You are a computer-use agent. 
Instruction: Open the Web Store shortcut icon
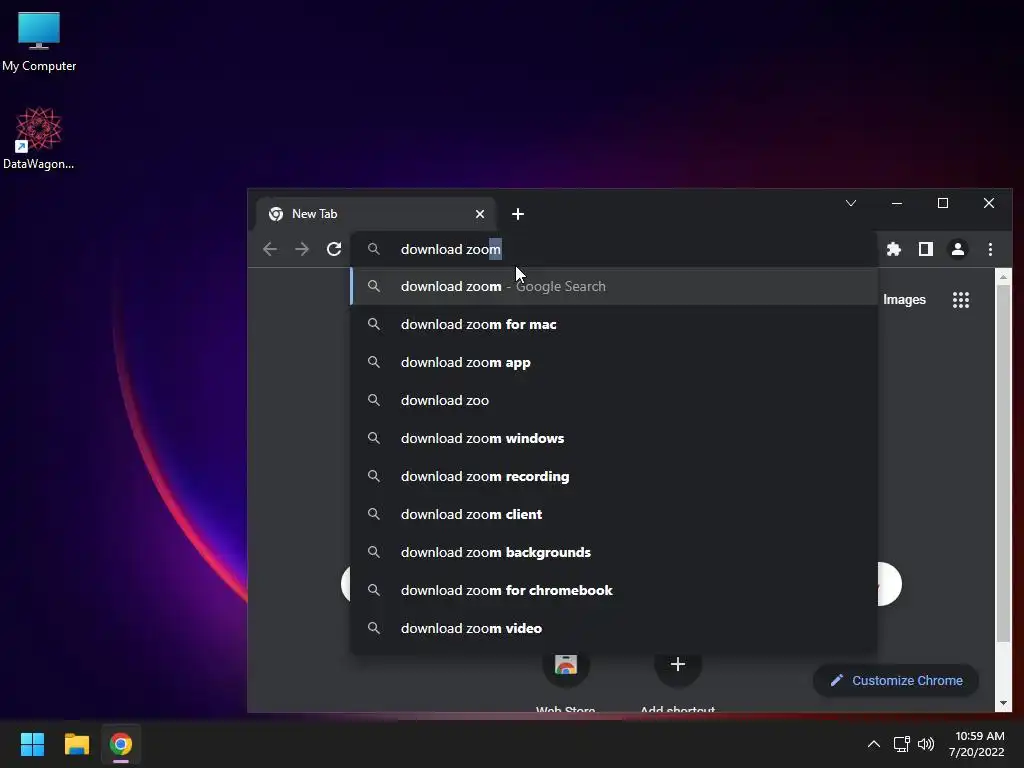pos(566,664)
